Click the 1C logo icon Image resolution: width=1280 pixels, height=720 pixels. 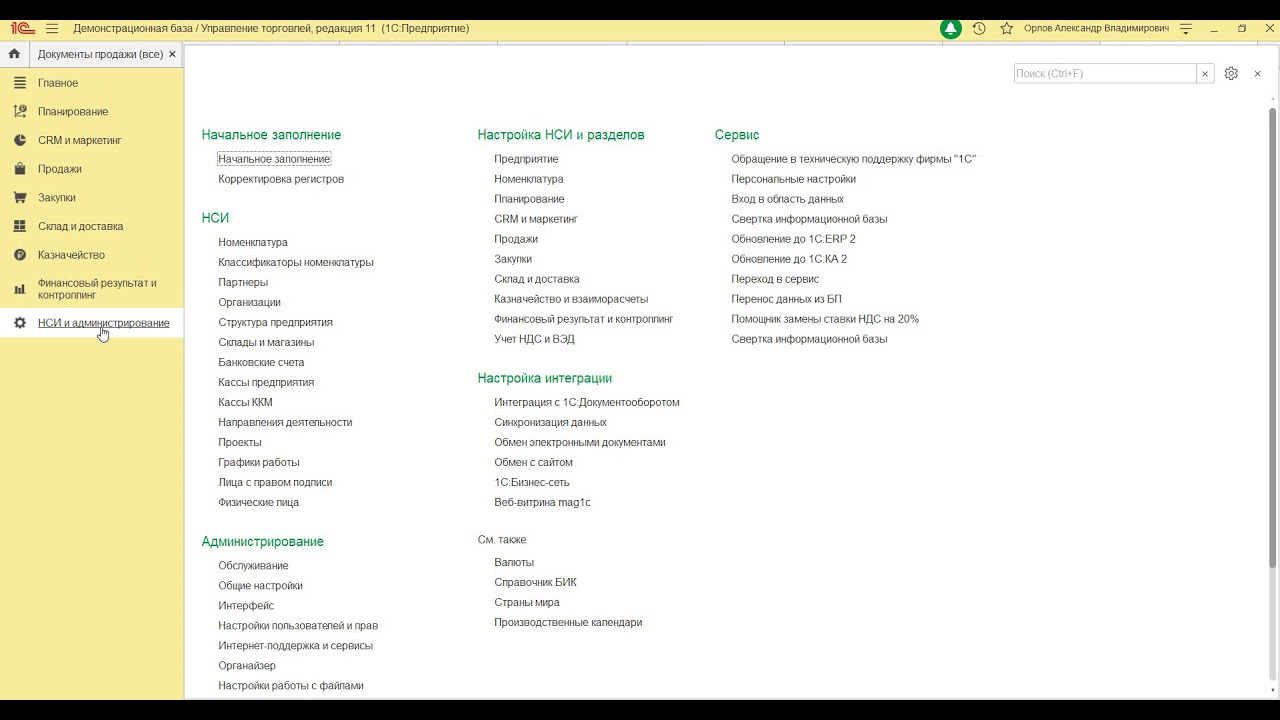click(23, 29)
